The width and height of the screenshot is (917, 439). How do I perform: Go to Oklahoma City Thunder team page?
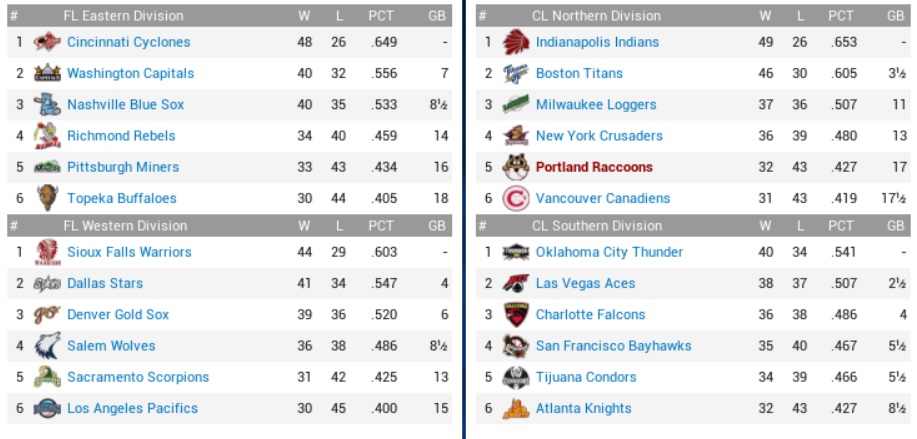click(x=609, y=252)
